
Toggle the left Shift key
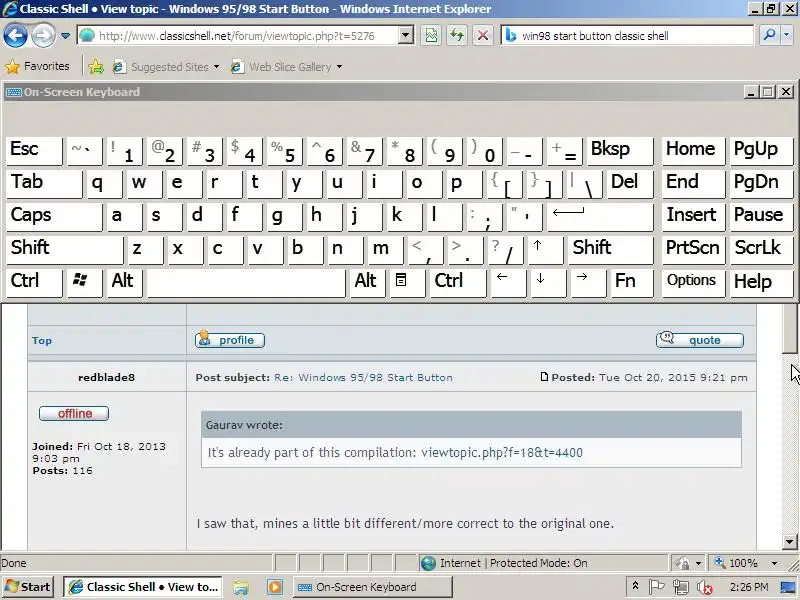(x=65, y=250)
